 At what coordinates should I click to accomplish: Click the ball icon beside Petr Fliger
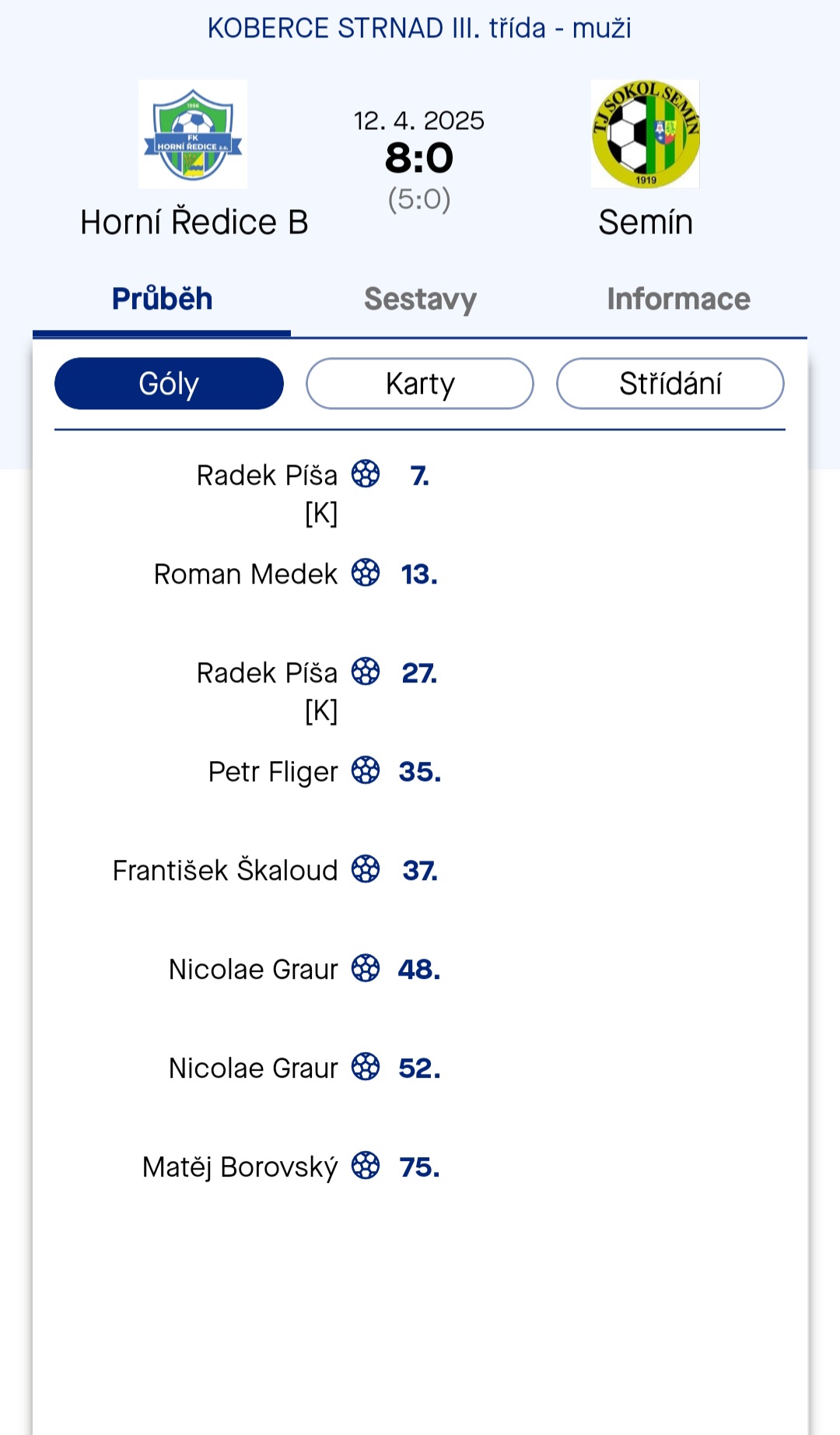366,770
